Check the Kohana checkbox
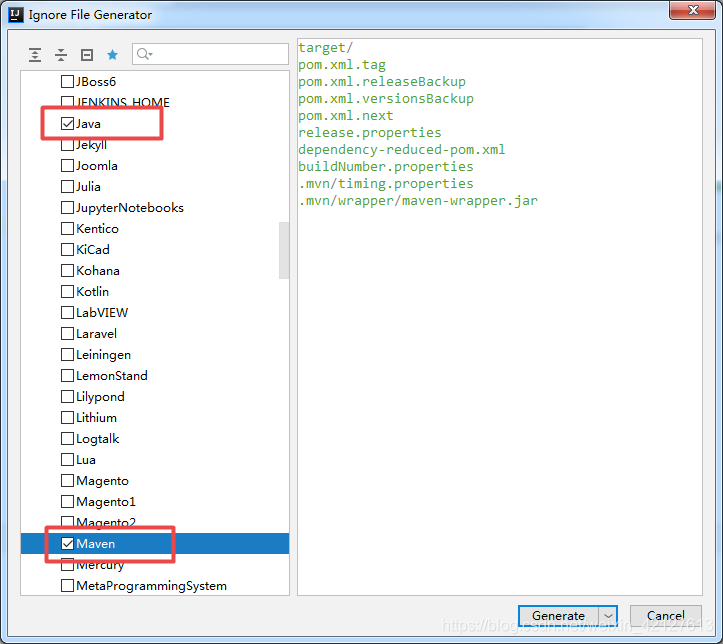Viewport: 723px width, 644px height. (x=67, y=271)
